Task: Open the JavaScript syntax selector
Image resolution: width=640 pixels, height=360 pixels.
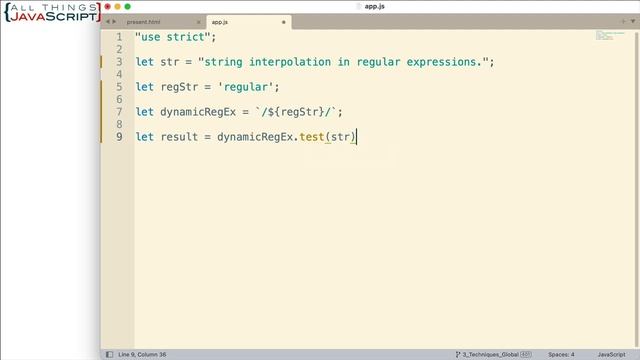Action: (611, 354)
